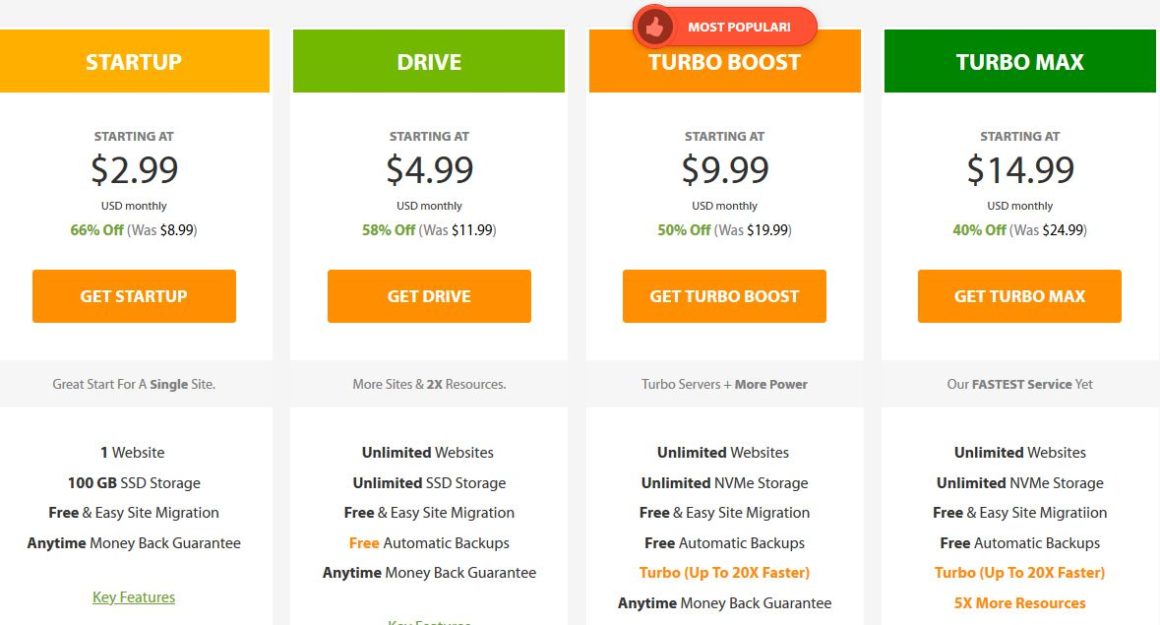Screen dimensions: 1160x625
Task: Click Turbo (Up To 20X Faster) in Turbo Boost
Action: click(724, 572)
